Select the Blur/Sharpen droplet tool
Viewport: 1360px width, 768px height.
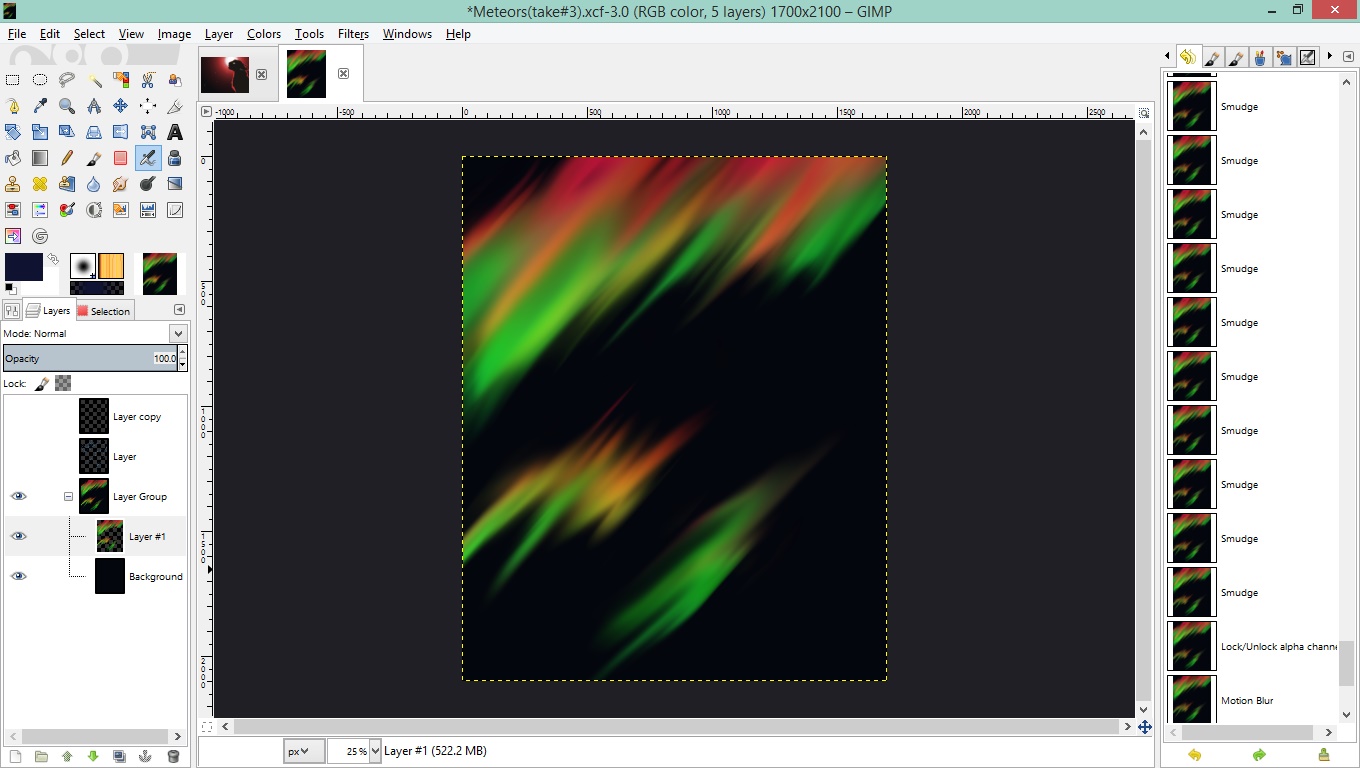click(94, 184)
